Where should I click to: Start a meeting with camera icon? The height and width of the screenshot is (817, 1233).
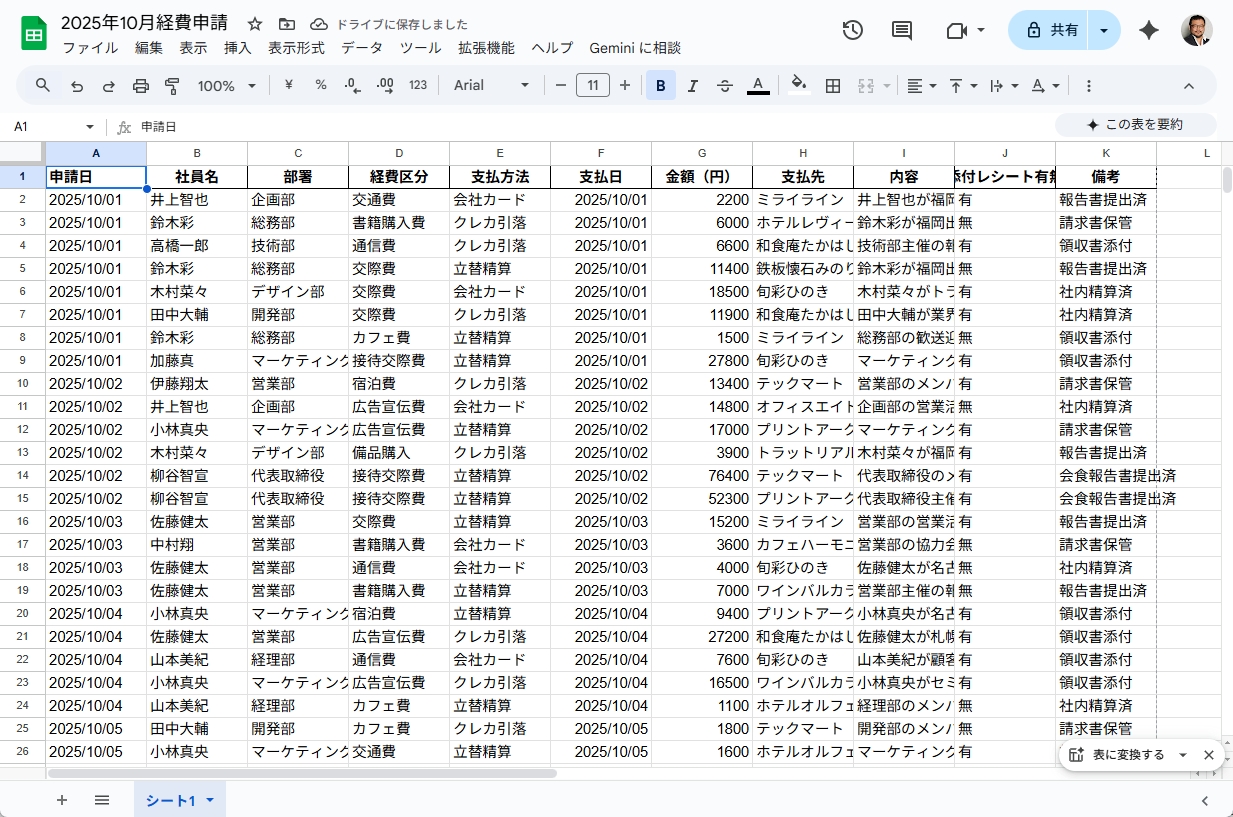pos(956,30)
